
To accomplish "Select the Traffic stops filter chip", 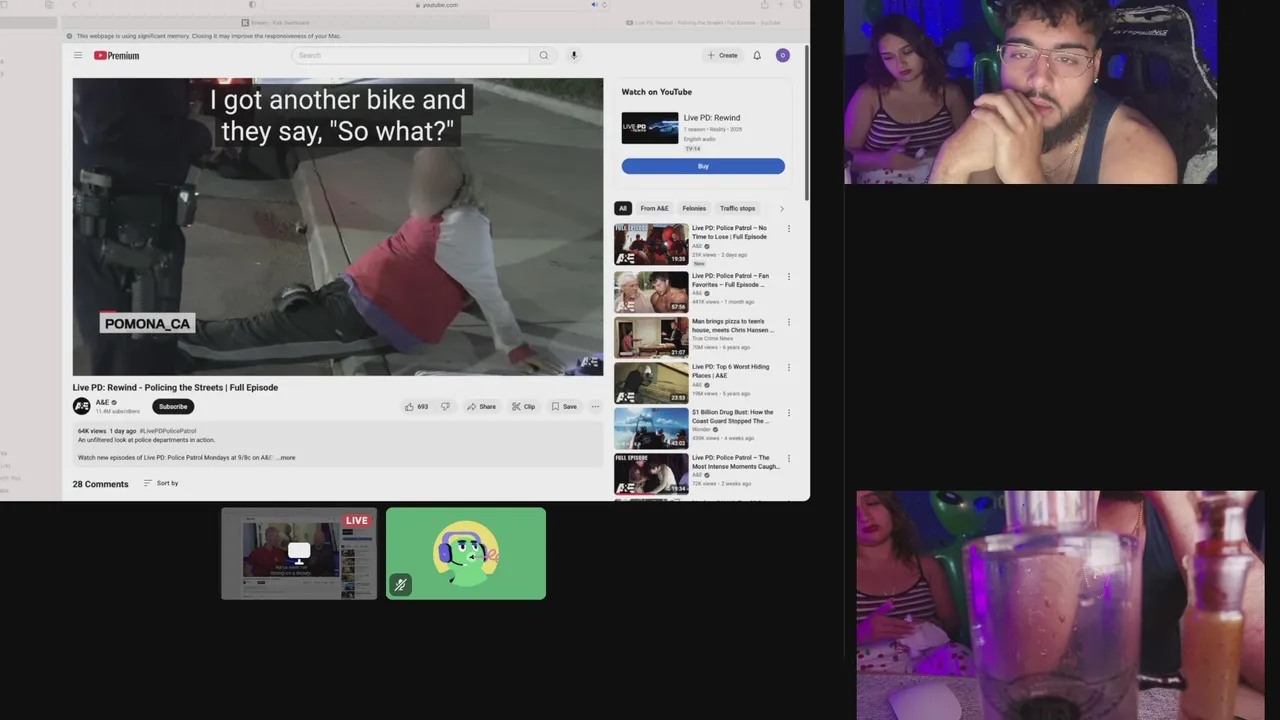I will [738, 208].
